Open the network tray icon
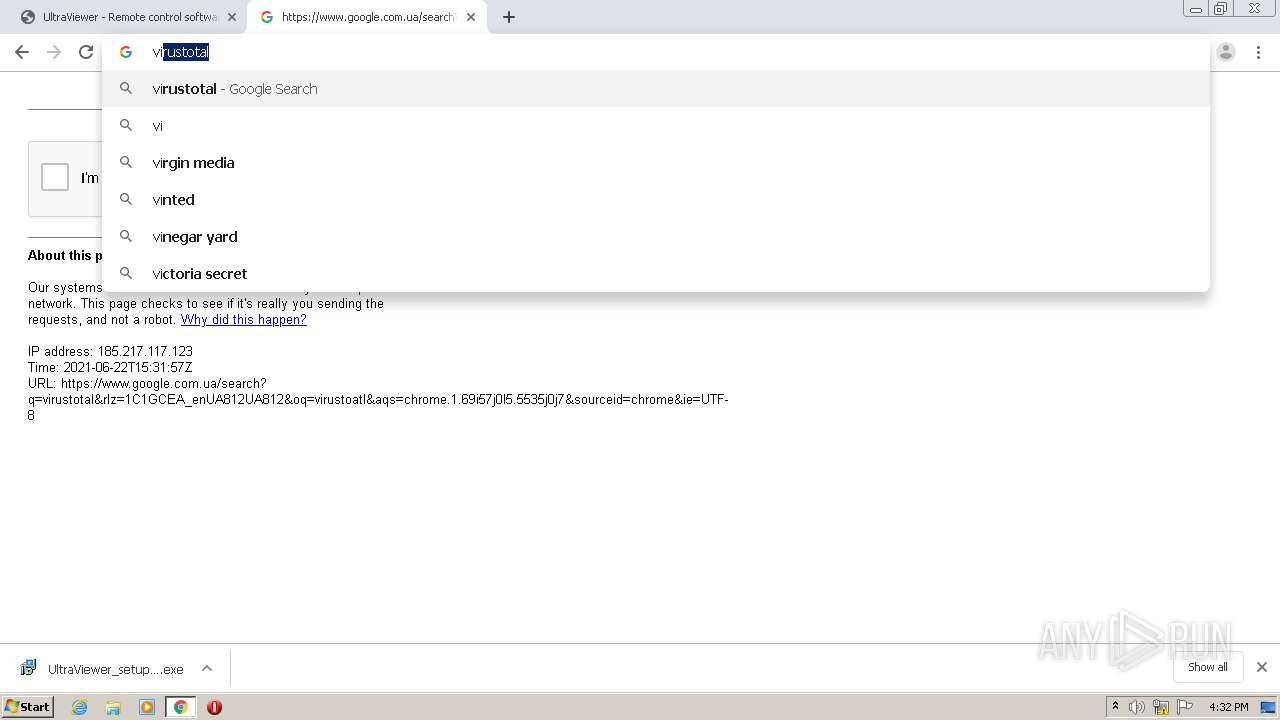This screenshot has height=720, width=1280. (x=1161, y=707)
